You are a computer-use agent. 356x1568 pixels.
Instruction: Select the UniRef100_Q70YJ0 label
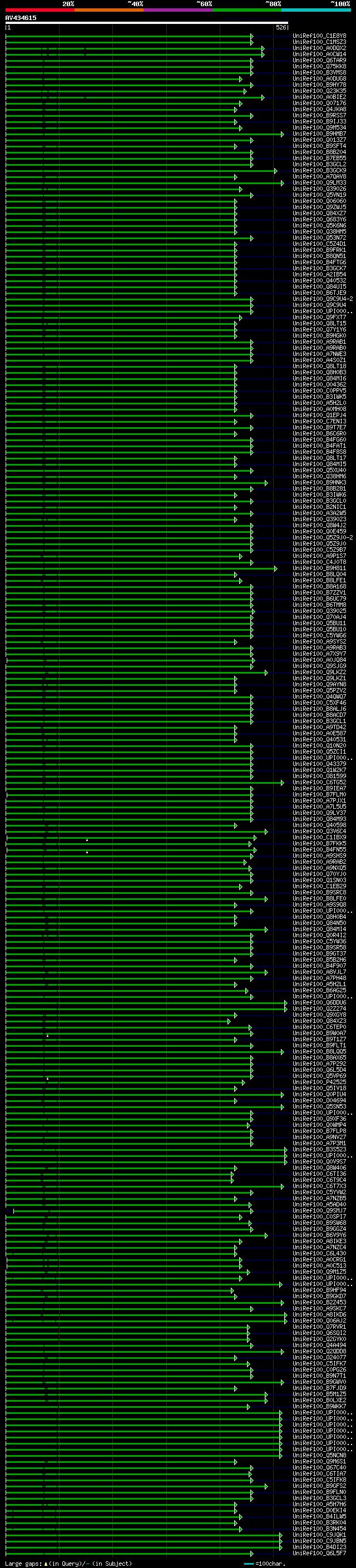pyautogui.click(x=319, y=874)
